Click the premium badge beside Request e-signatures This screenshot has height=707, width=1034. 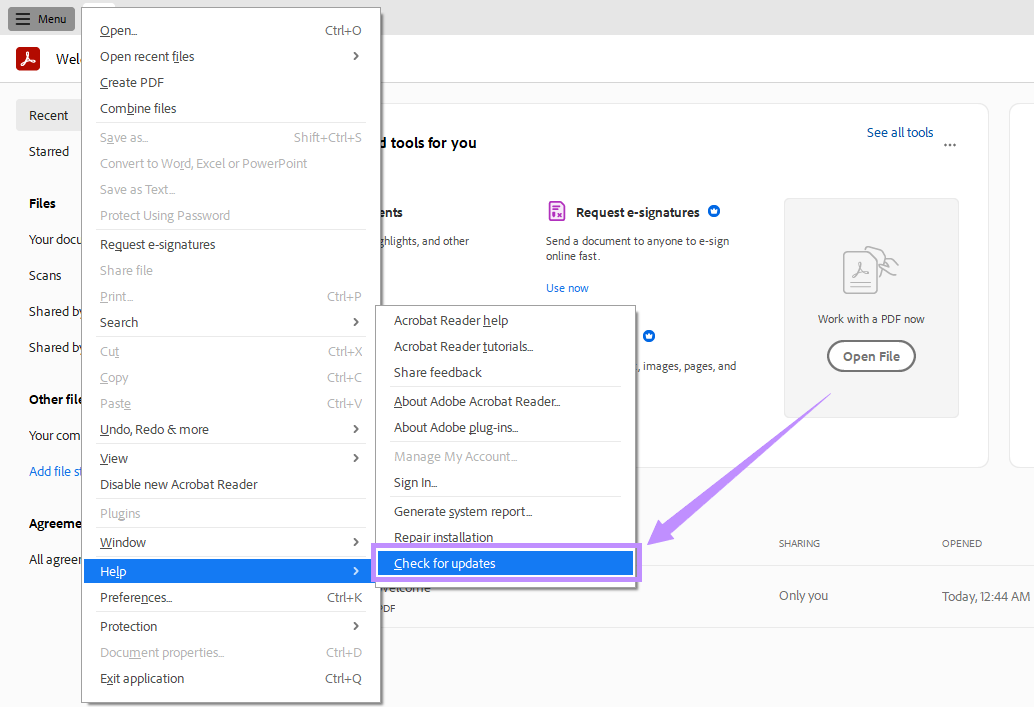point(714,212)
